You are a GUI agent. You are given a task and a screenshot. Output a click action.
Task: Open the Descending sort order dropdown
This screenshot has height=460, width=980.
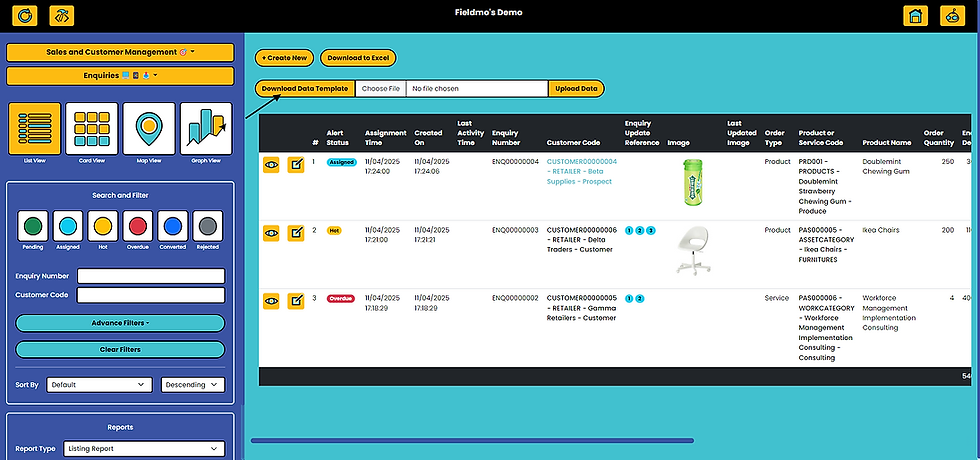[x=193, y=385]
